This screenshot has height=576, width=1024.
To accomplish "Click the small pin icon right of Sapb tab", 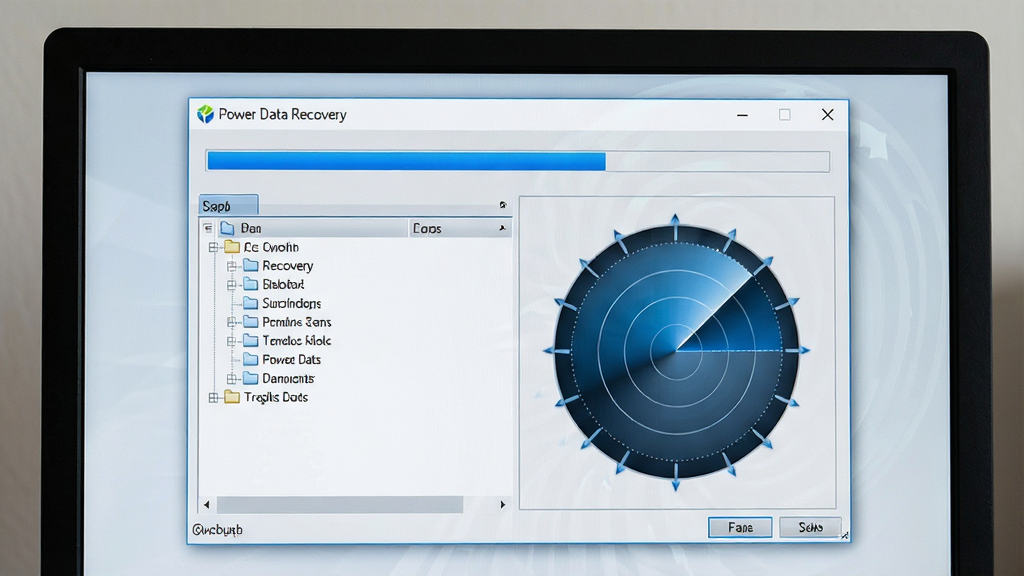I will (502, 205).
